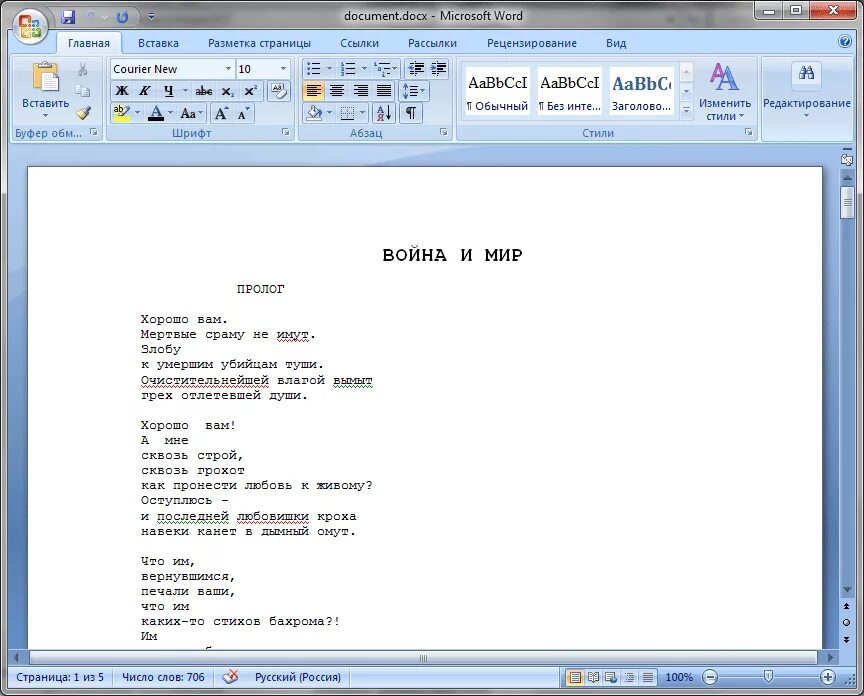Switch to Web Layout view
This screenshot has width=864, height=696.
611,677
